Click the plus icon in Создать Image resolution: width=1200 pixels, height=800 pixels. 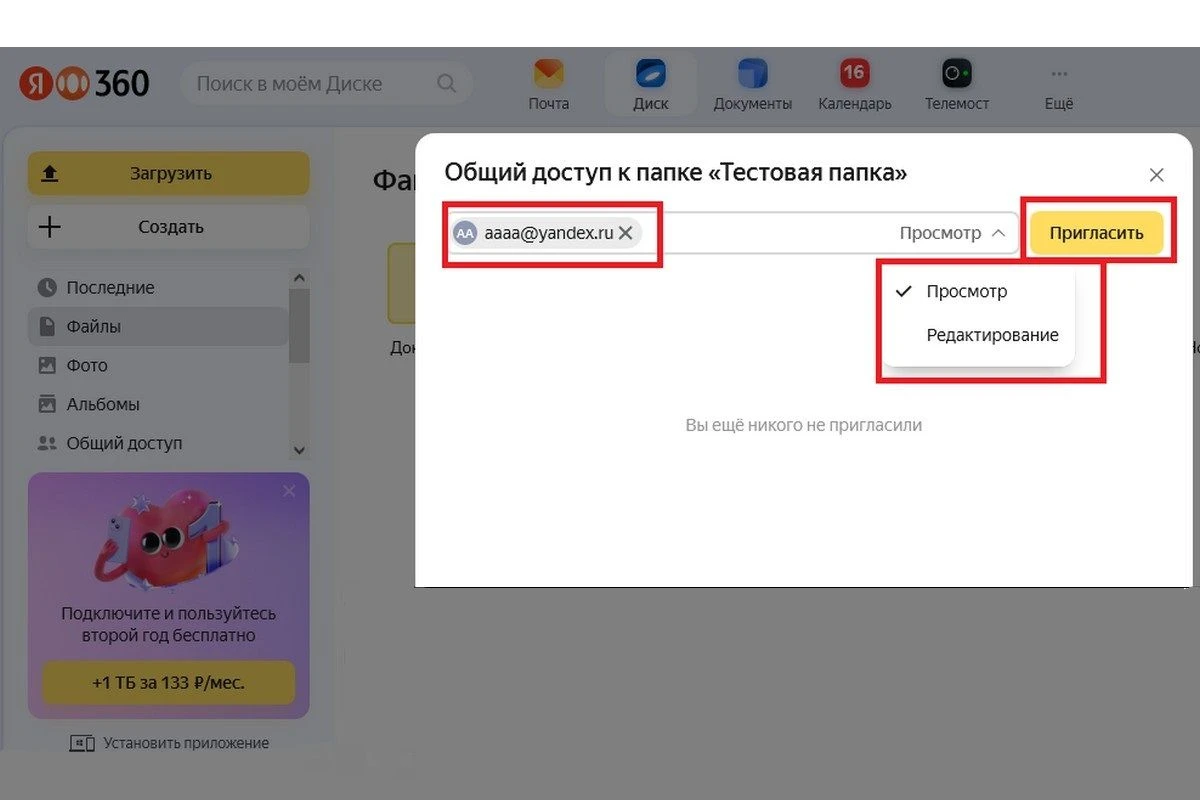[49, 227]
